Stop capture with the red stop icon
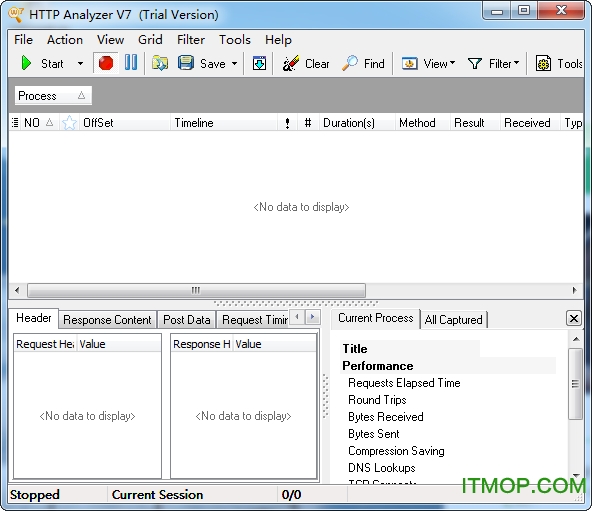592x511 pixels. pyautogui.click(x=106, y=63)
